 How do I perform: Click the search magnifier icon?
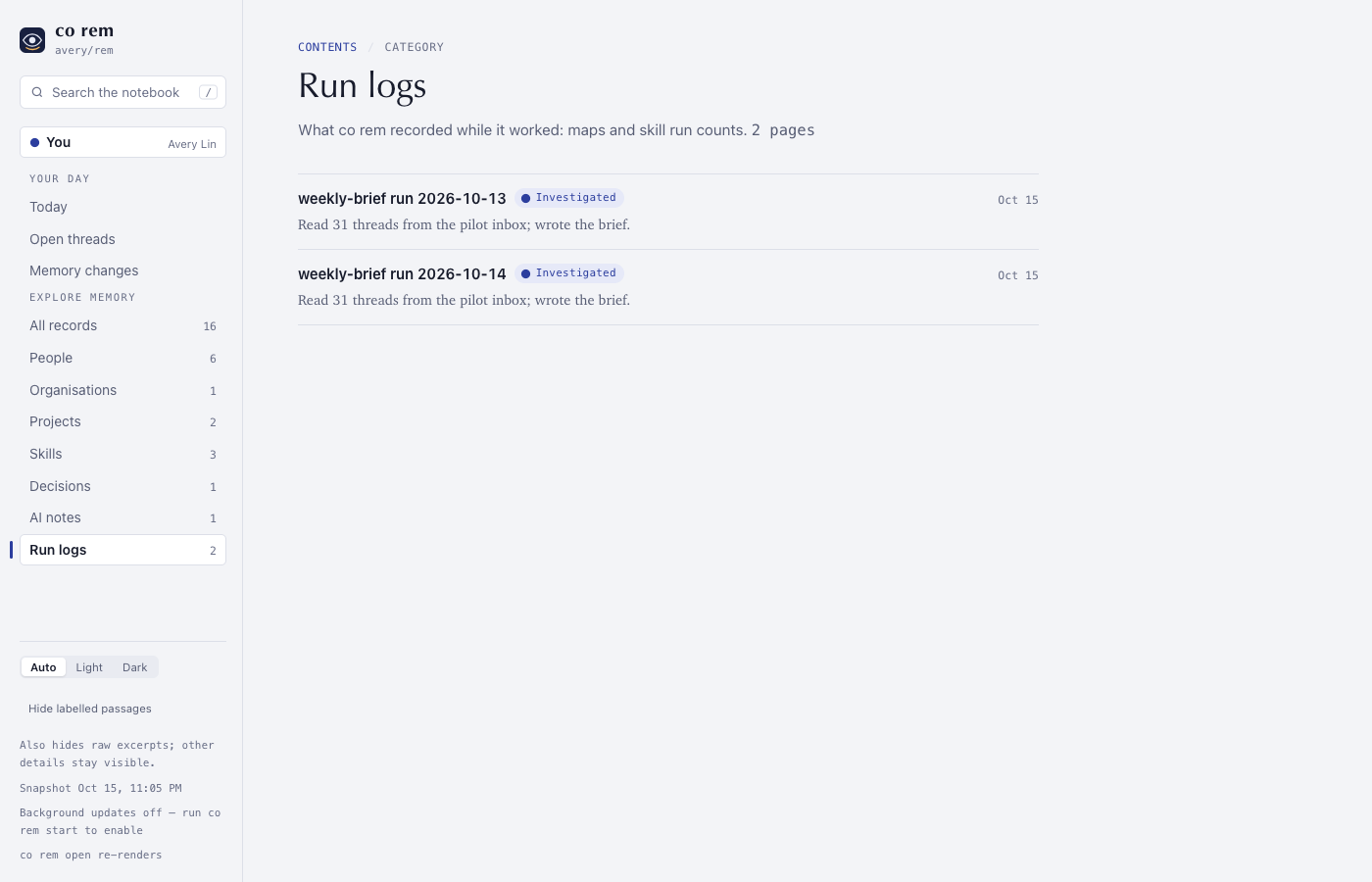(x=37, y=92)
